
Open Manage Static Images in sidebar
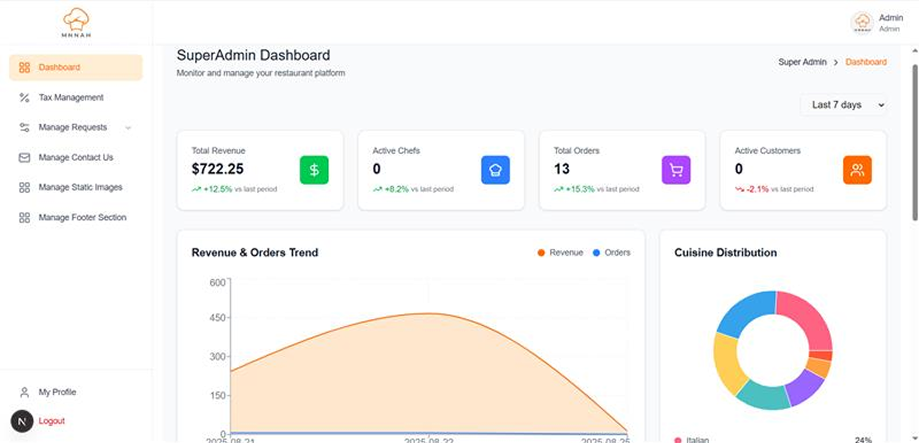coord(80,187)
